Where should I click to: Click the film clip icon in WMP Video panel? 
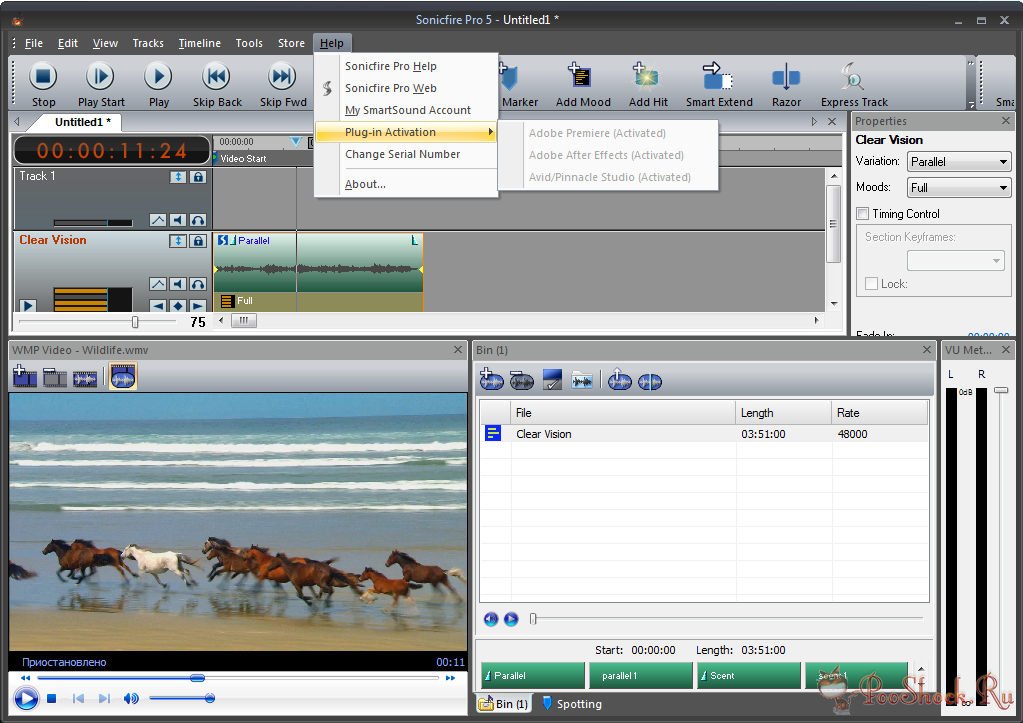point(55,377)
